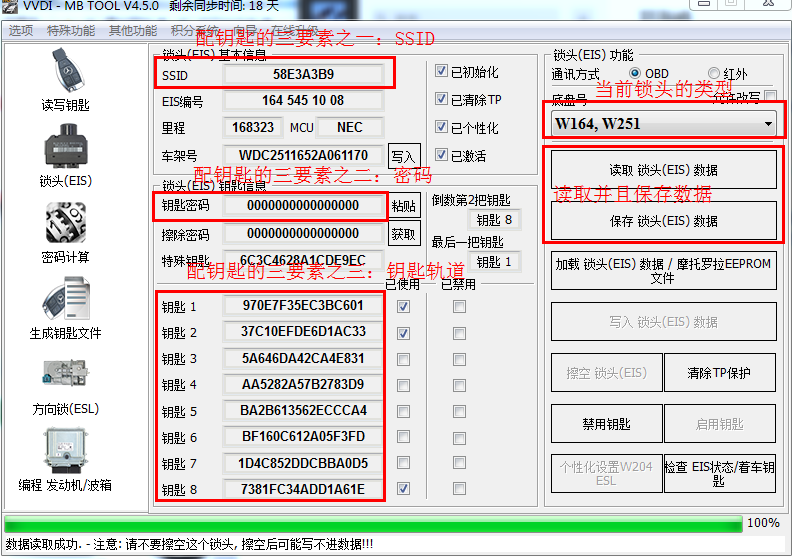Toggle the 已使用 checkbox for 钥匙 2

coord(403,333)
